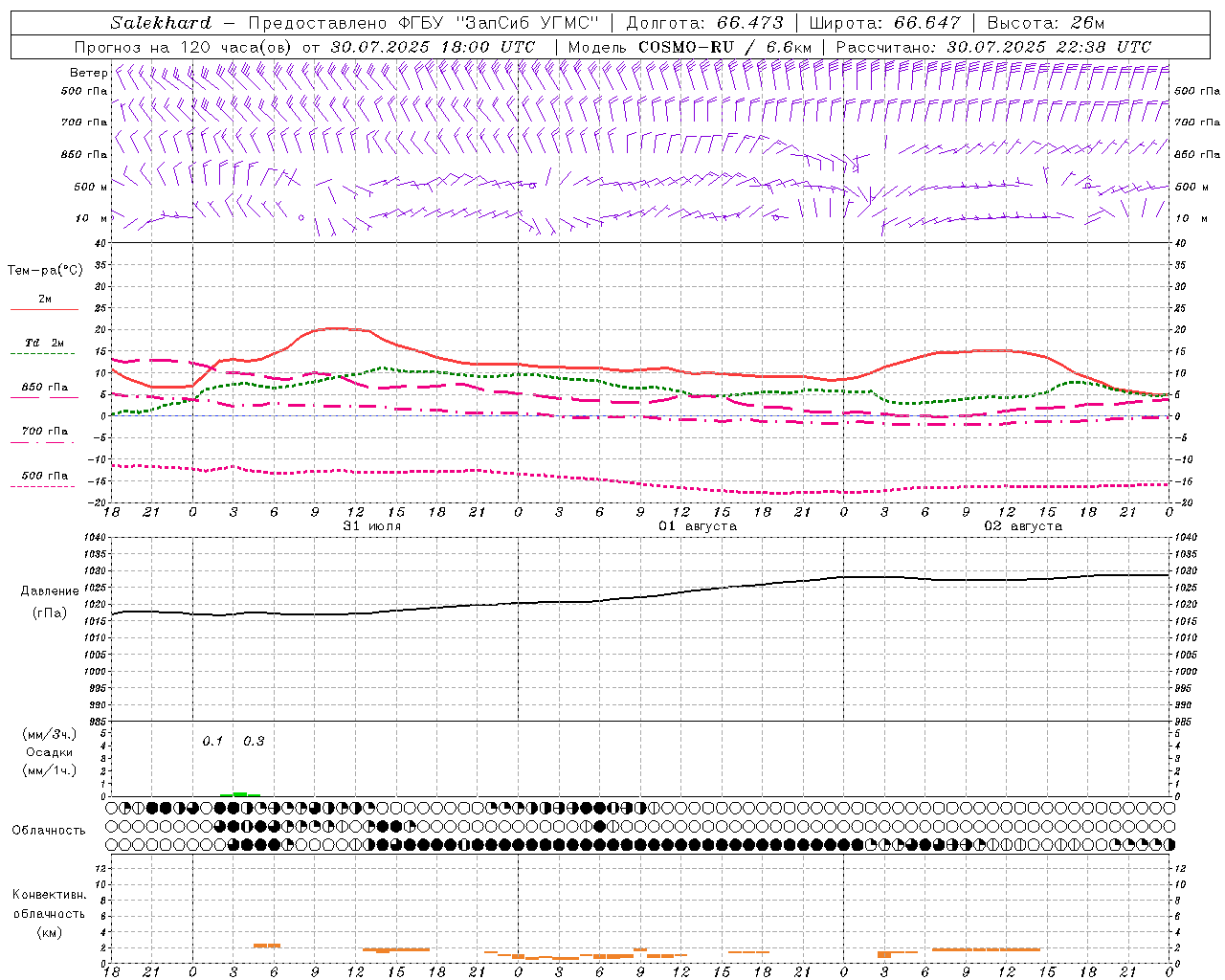Click the longitude value "Долгота: 66.473"

coord(704,23)
